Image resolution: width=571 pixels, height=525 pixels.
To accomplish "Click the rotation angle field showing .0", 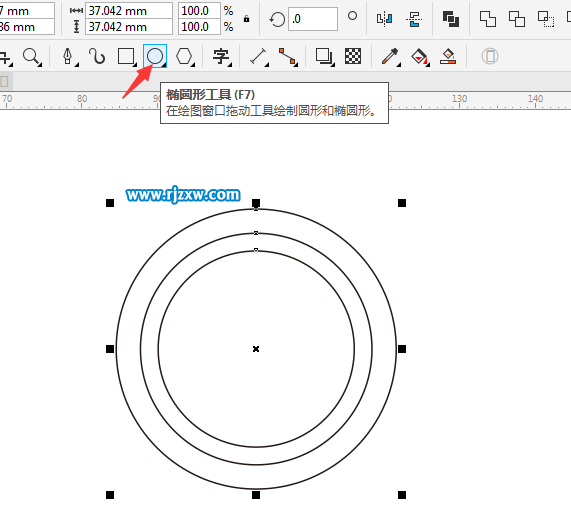I will click(313, 19).
